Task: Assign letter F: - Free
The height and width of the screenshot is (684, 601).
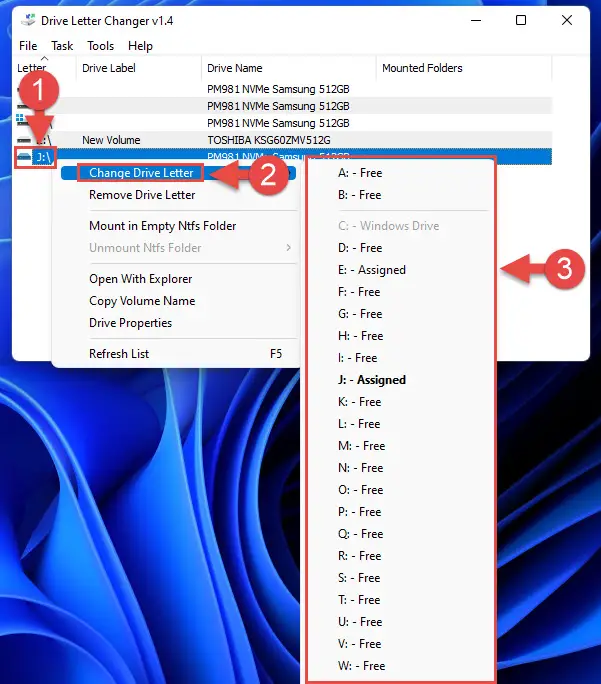Action: click(359, 292)
